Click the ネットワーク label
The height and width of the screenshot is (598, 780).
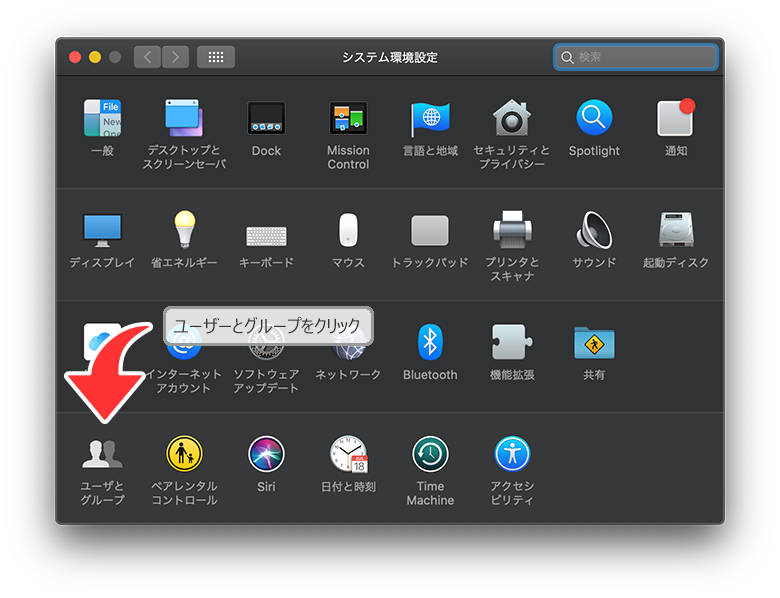pyautogui.click(x=348, y=374)
